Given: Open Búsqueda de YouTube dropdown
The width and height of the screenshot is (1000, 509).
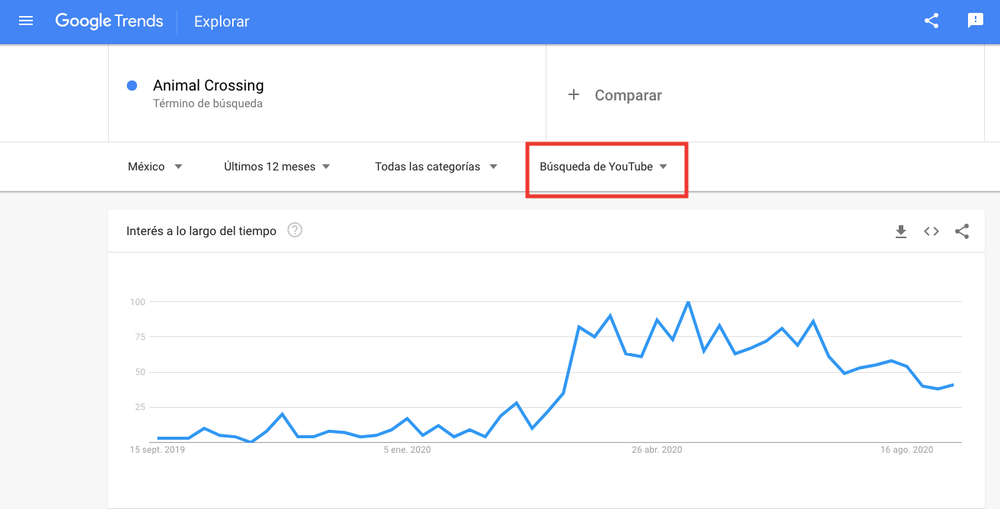Looking at the screenshot, I should [x=603, y=166].
